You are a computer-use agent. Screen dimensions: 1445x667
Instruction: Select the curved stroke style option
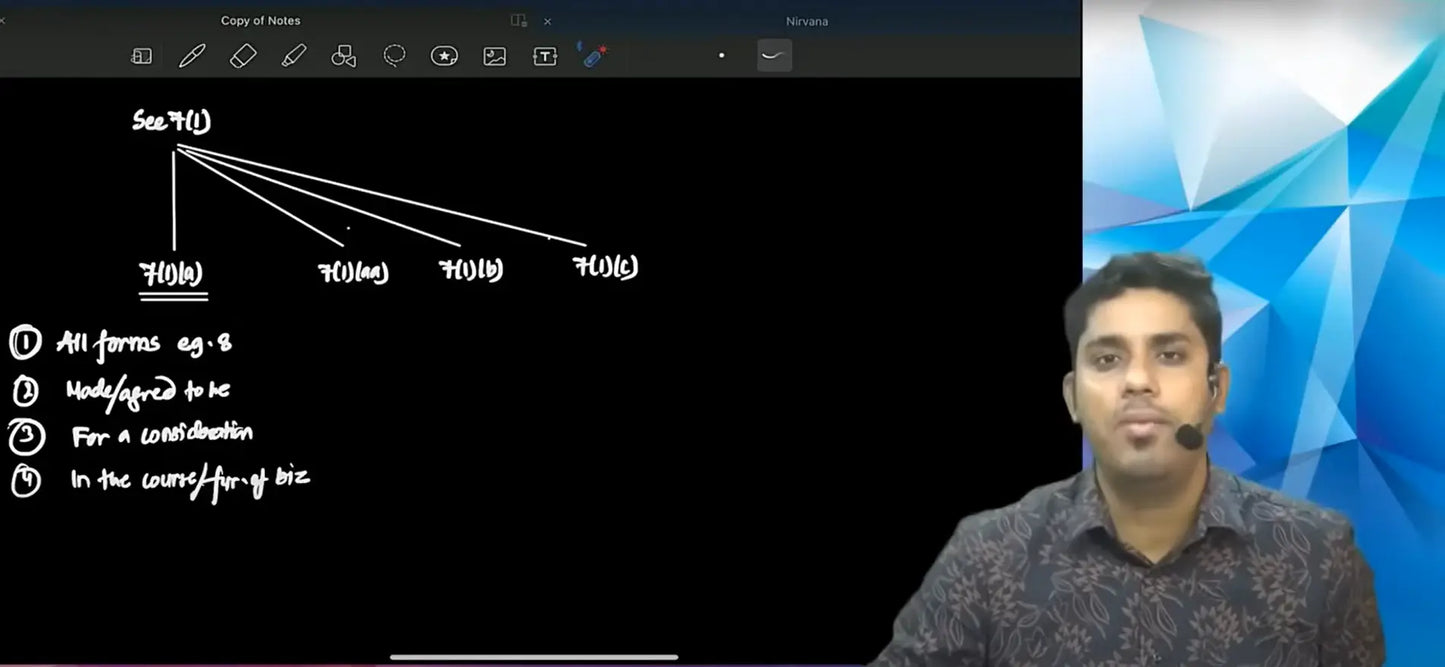774,56
